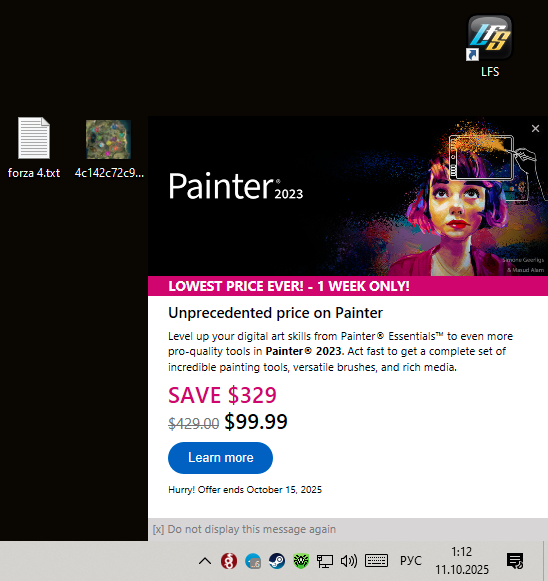
Task: Click the Lowest Price Ever pink banner
Action: tap(348, 286)
